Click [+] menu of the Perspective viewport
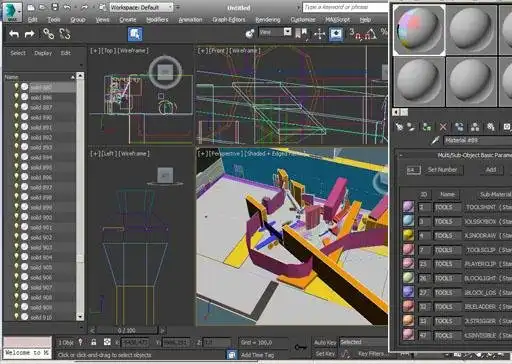The width and height of the screenshot is (512, 364). click(x=203, y=154)
